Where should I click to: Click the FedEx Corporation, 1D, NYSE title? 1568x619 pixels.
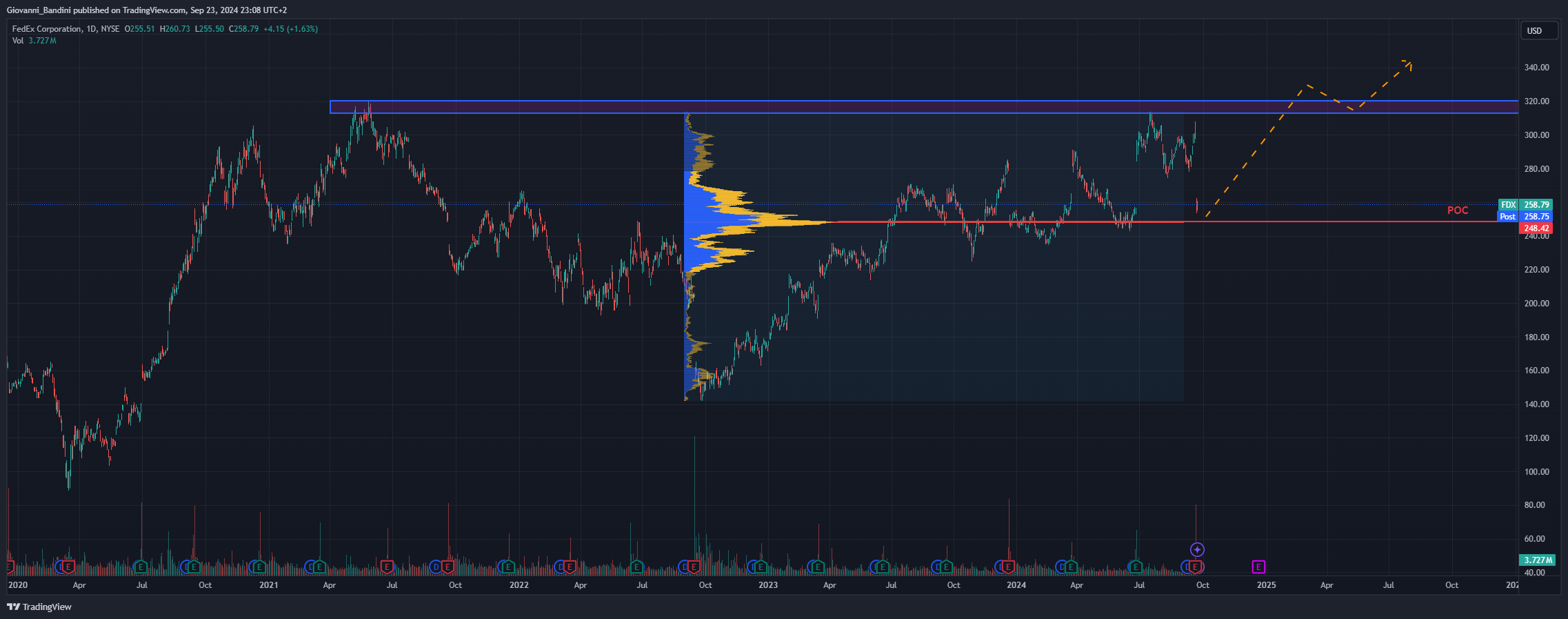[x=66, y=29]
